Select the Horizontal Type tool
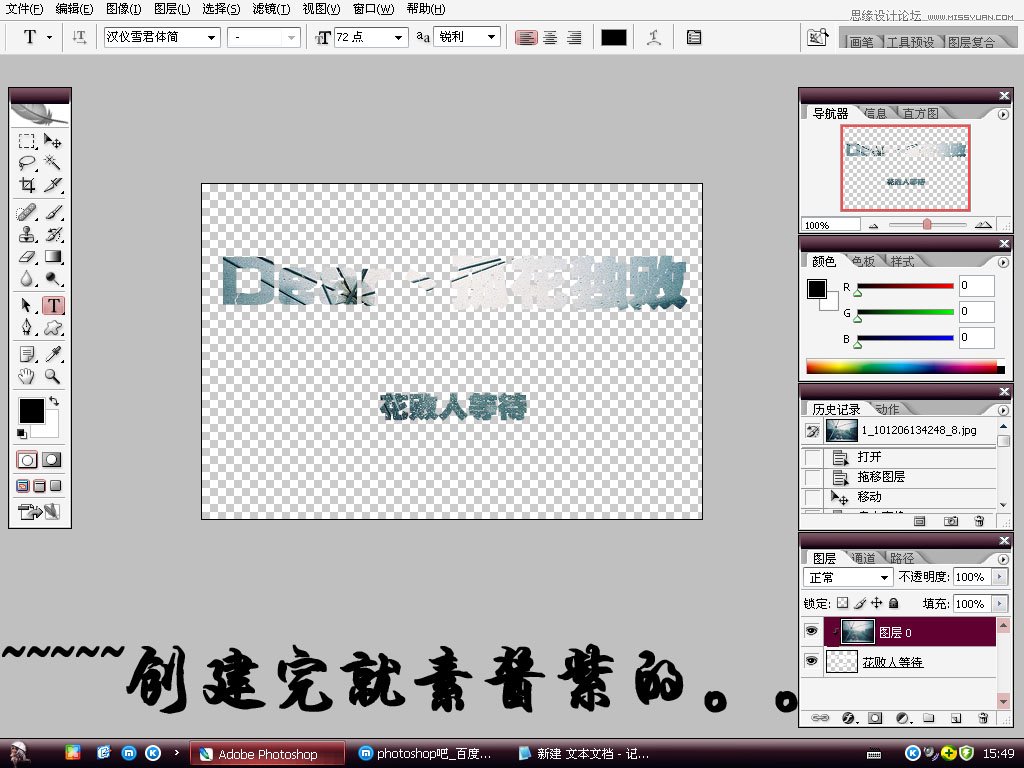This screenshot has height=768, width=1024. click(x=55, y=303)
